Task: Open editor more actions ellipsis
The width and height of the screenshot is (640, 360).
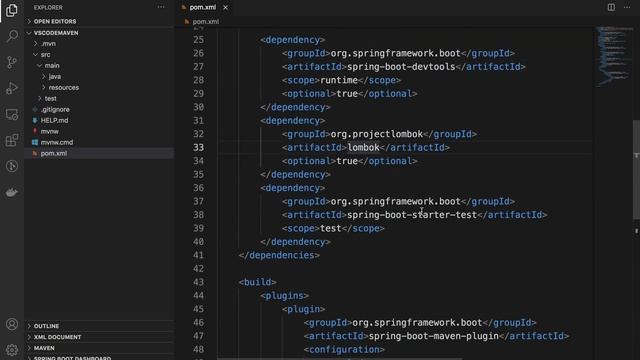Action: click(627, 7)
